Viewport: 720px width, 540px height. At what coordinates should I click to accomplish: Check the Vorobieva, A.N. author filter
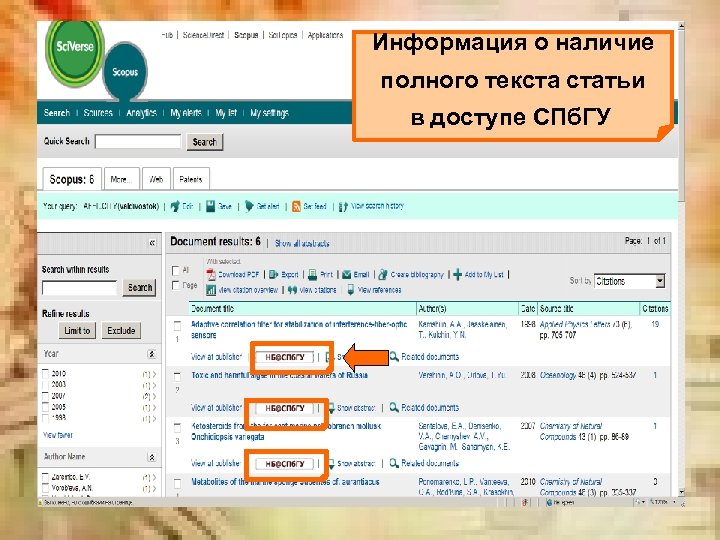45,488
